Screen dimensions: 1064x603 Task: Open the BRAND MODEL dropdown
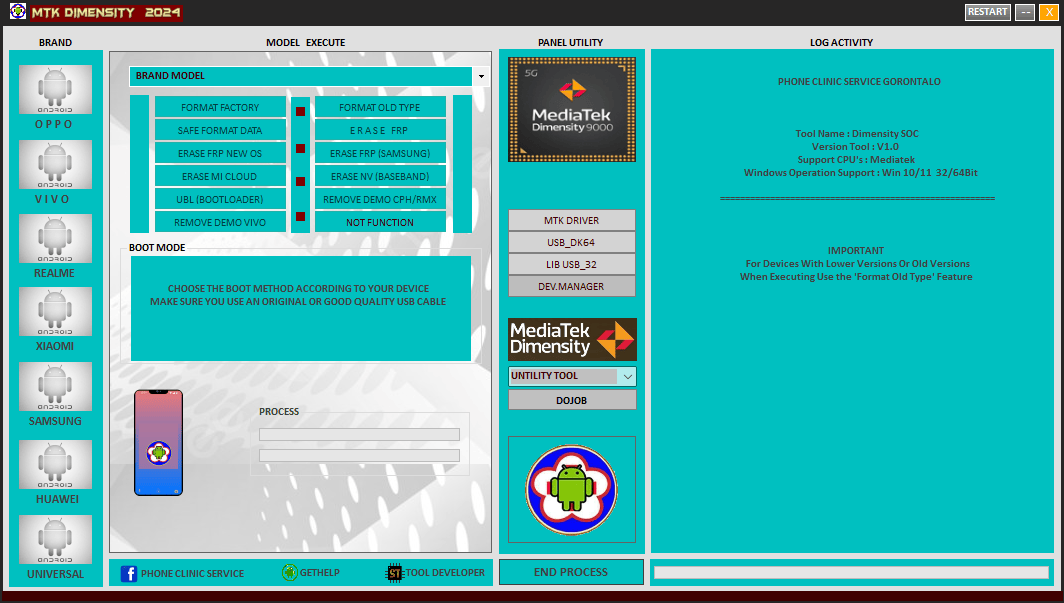[x=480, y=75]
